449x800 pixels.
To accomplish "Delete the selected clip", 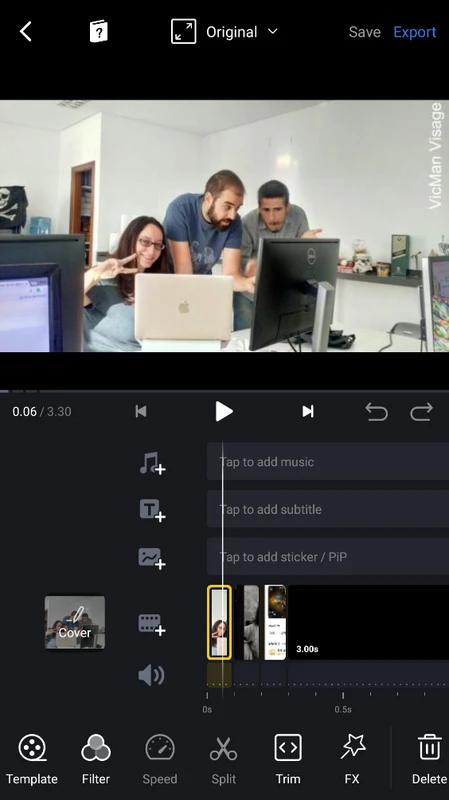I will click(430, 759).
